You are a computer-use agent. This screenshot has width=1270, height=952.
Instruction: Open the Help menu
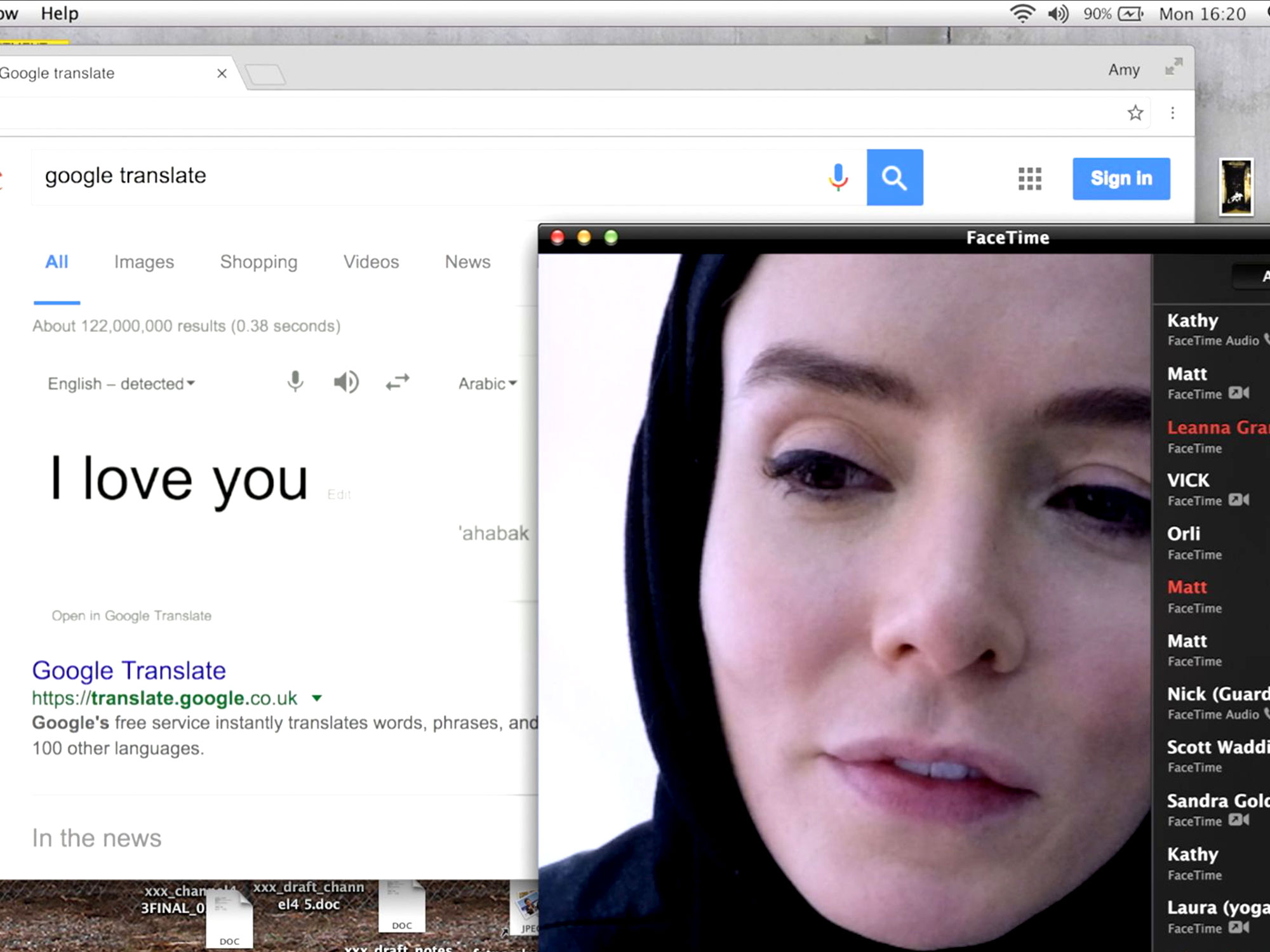pos(59,13)
